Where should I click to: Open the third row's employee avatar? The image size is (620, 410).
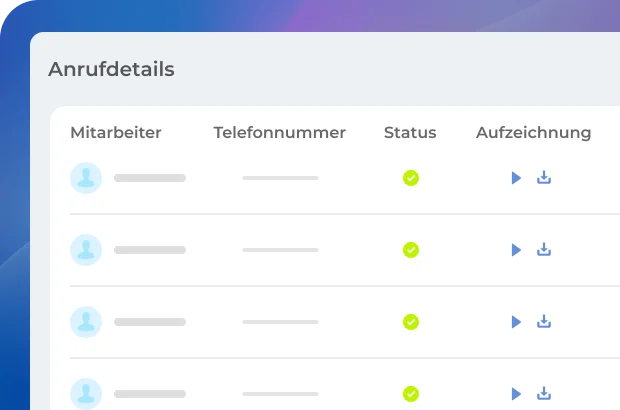click(86, 322)
